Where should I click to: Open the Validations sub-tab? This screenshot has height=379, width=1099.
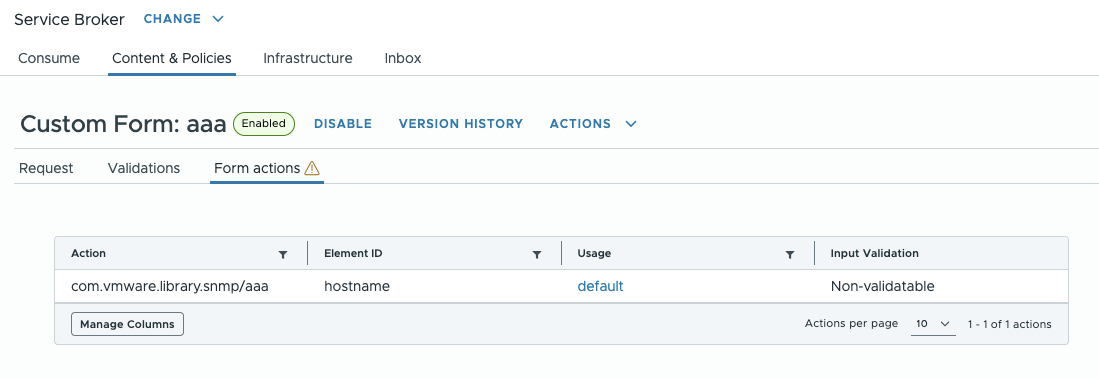144,168
